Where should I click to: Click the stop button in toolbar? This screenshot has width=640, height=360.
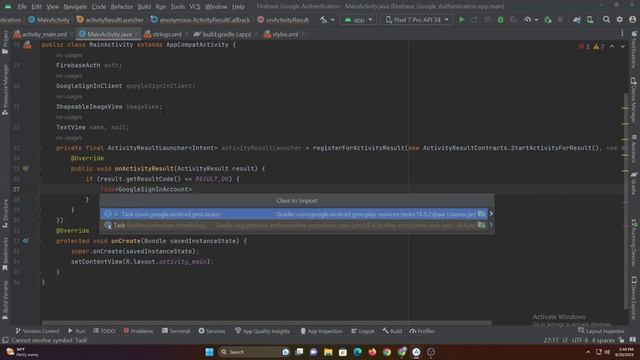(560, 20)
